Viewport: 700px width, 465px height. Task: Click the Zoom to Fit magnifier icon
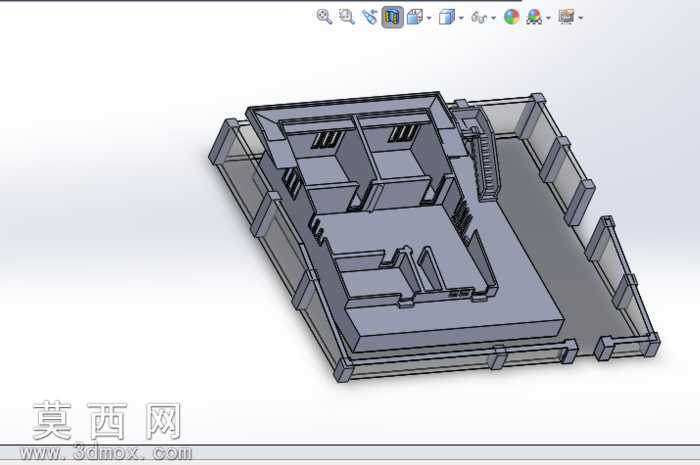[x=324, y=17]
